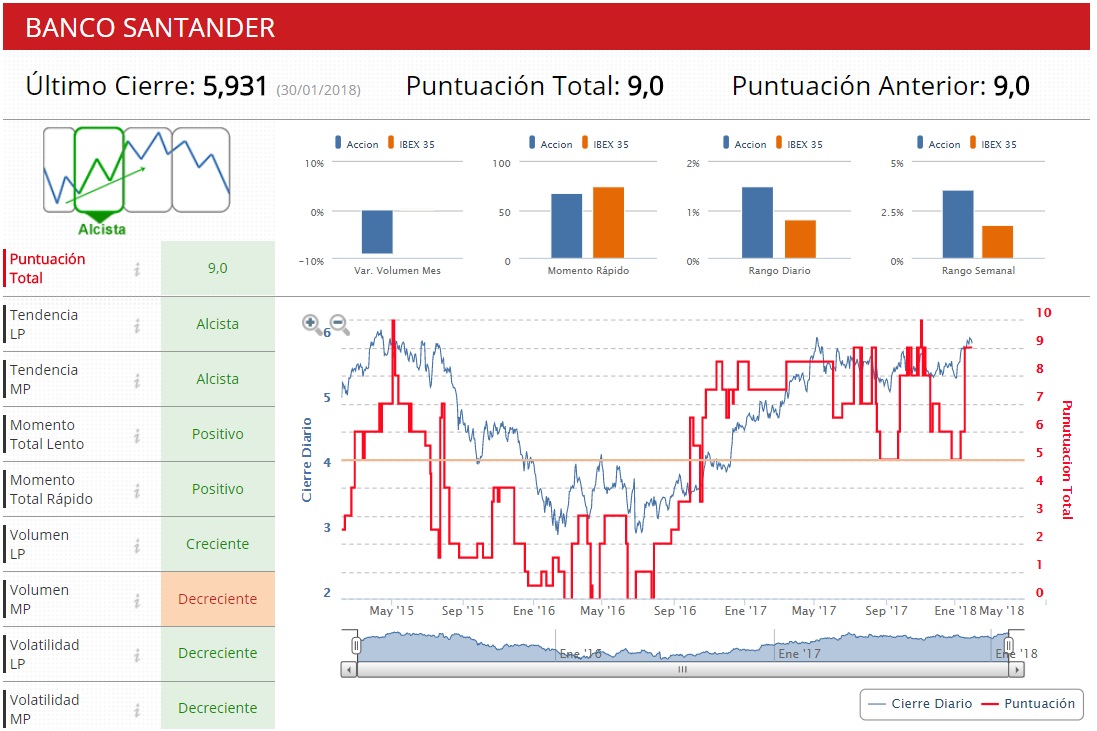Click the Sep '16 x-axis label
This screenshot has height=731, width=1097.
(x=674, y=611)
